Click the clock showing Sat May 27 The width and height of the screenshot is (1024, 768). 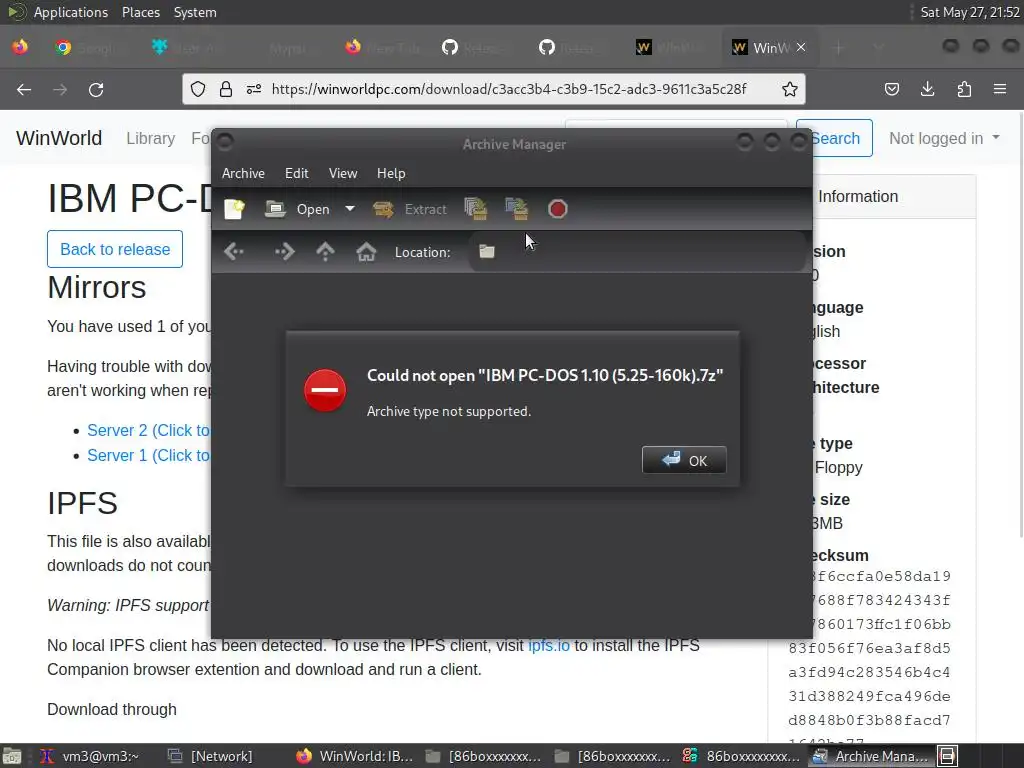point(970,12)
